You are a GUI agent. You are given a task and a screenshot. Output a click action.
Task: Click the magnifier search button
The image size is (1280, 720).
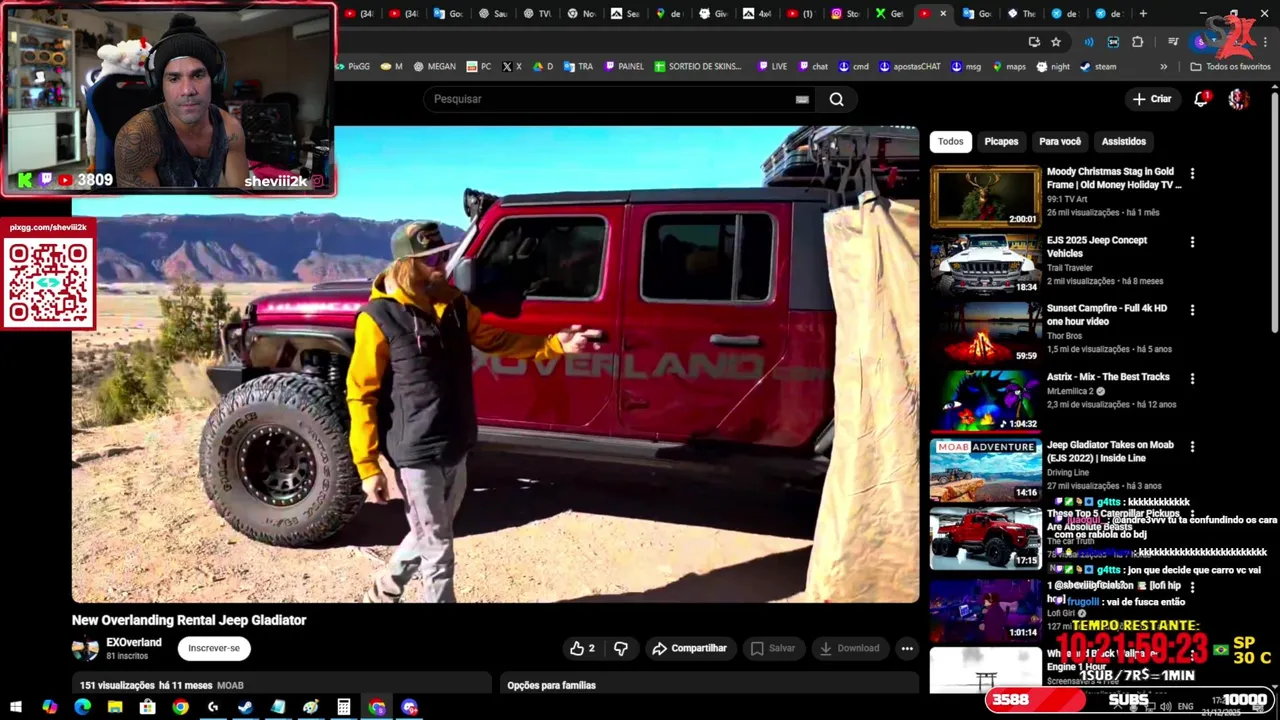837,99
